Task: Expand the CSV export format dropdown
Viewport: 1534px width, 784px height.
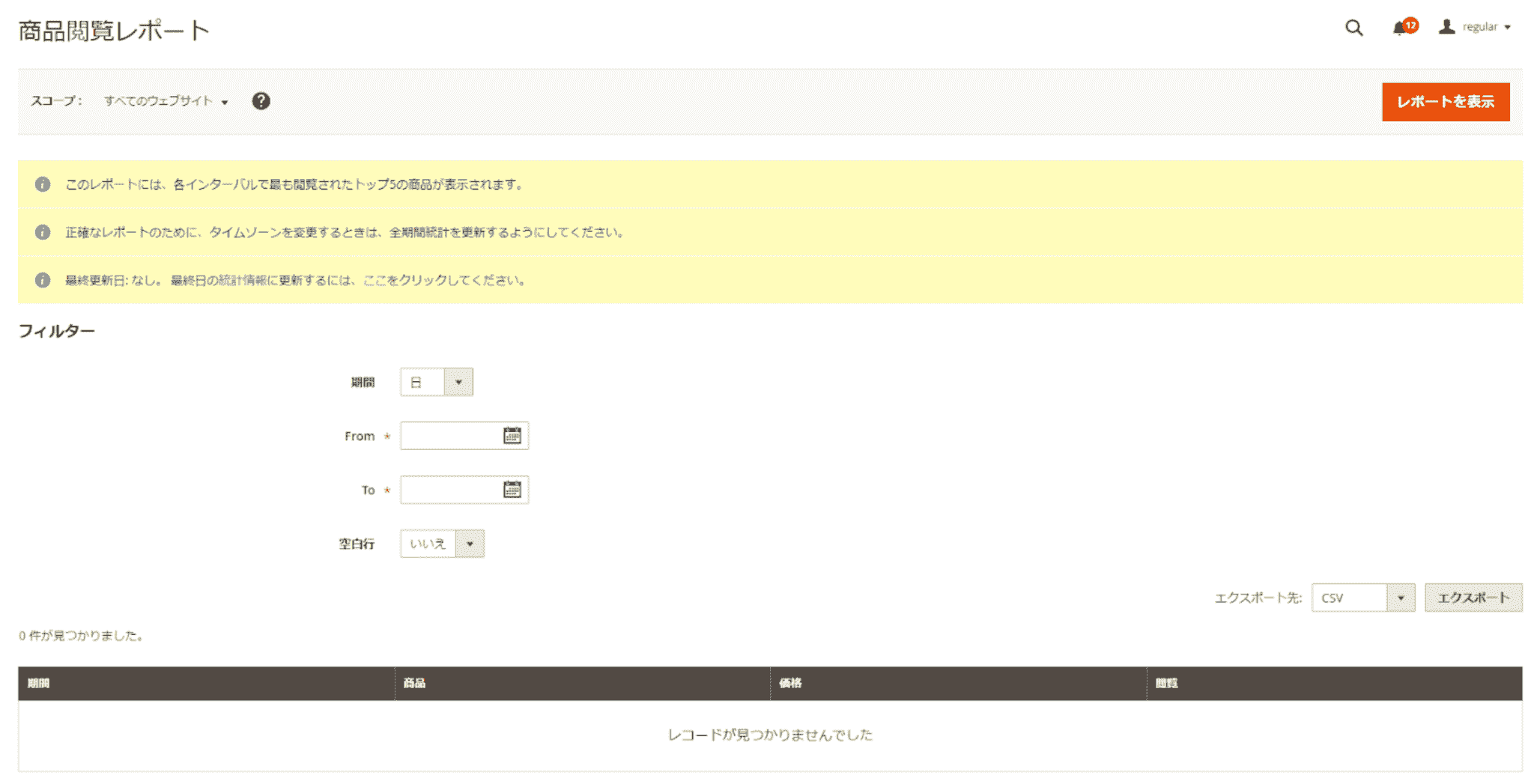Action: [x=1362, y=598]
